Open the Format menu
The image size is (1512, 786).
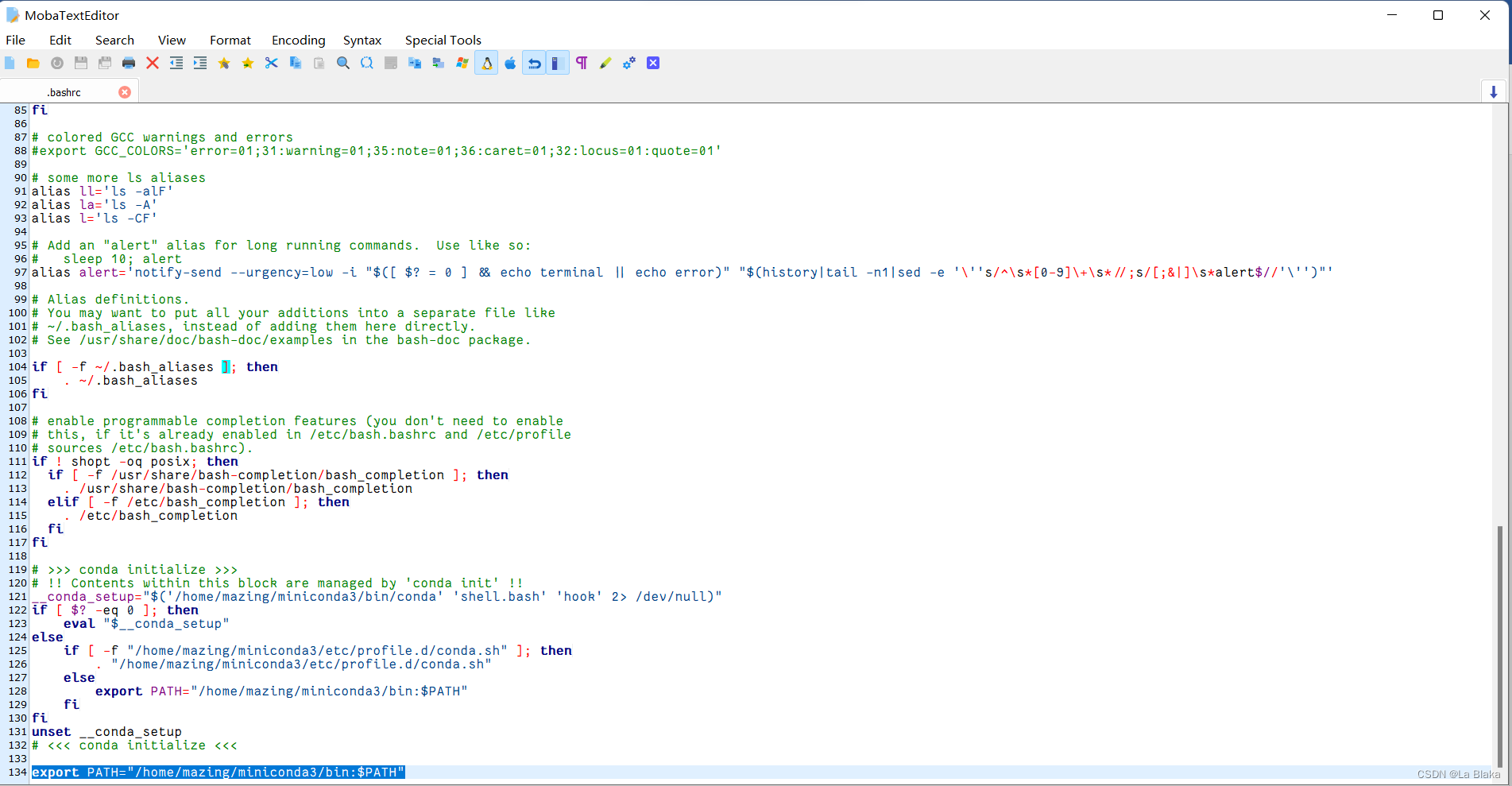coord(230,40)
